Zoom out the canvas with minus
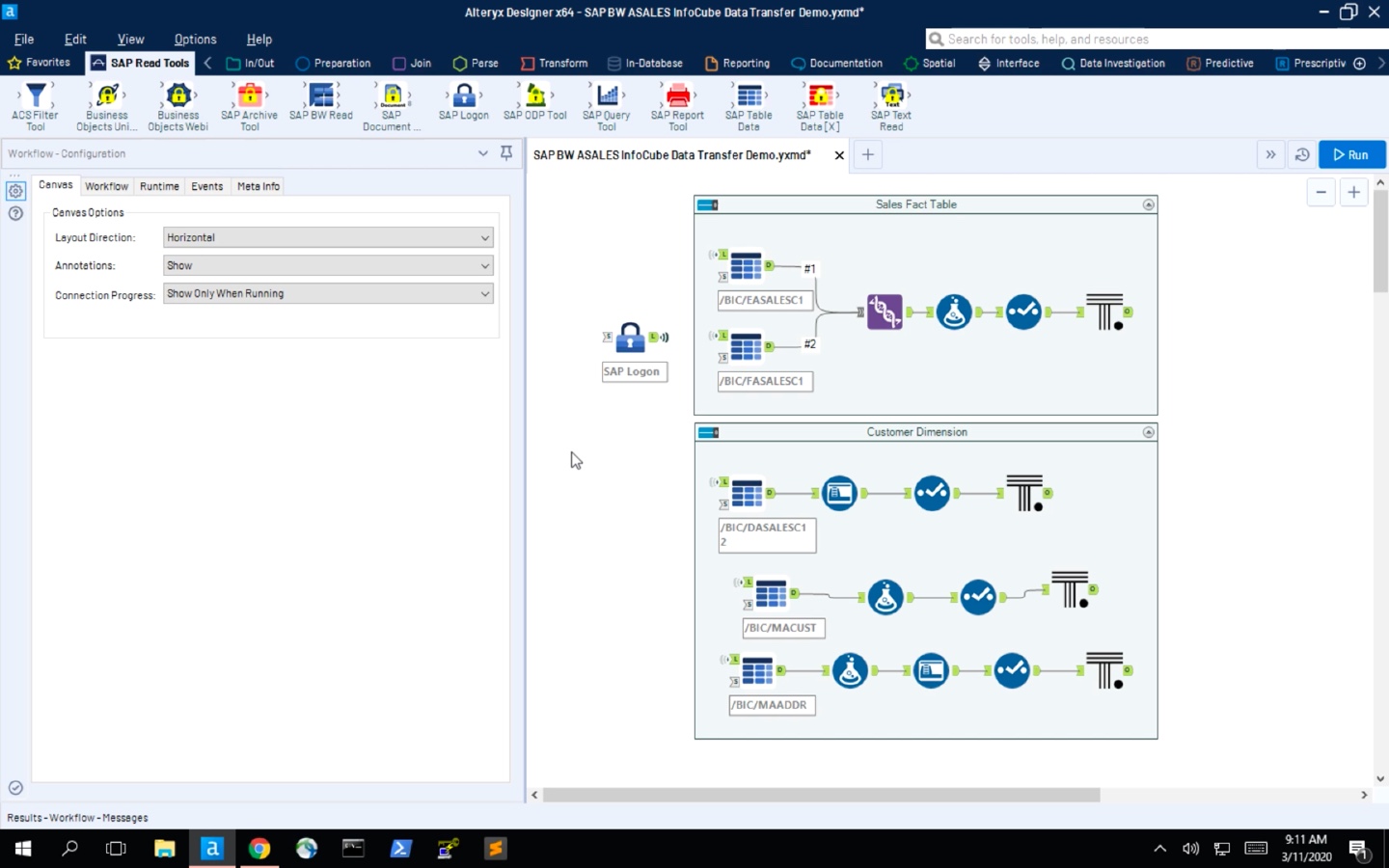 [x=1321, y=192]
